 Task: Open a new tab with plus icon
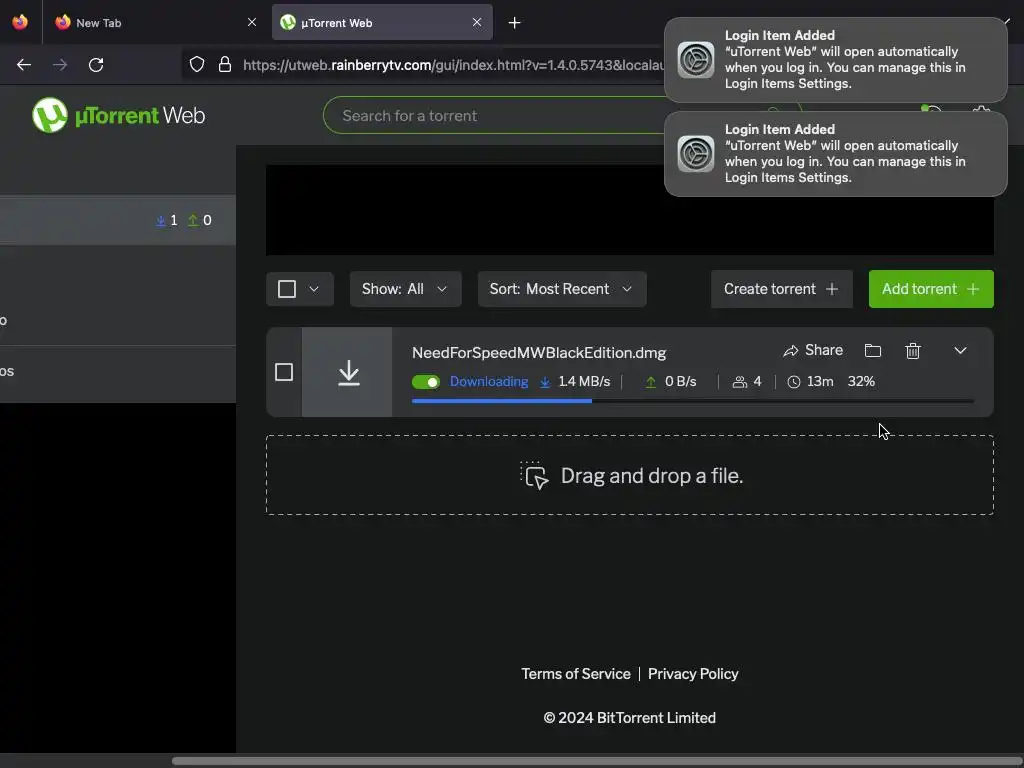(x=515, y=23)
